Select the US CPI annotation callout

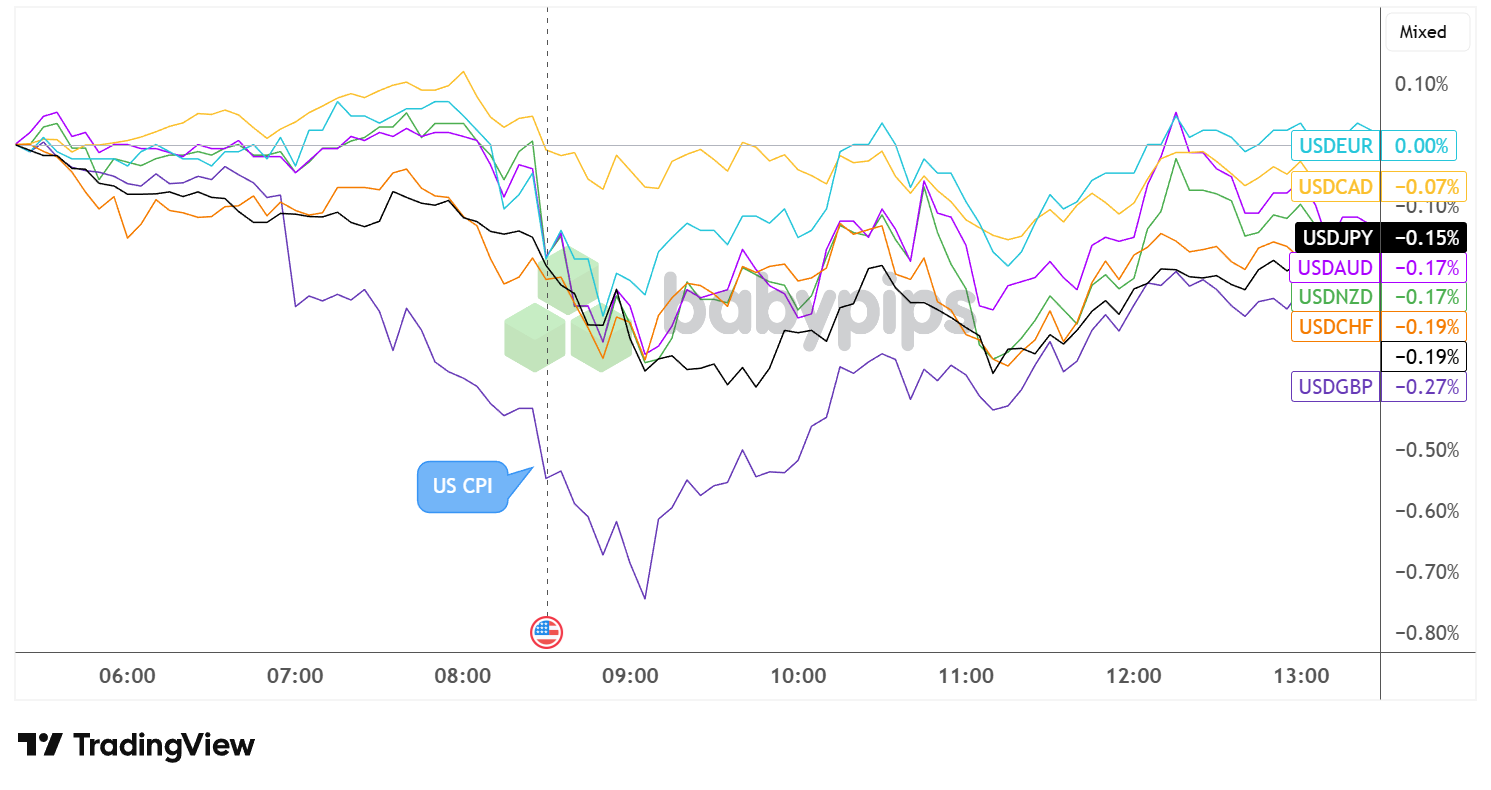(462, 487)
